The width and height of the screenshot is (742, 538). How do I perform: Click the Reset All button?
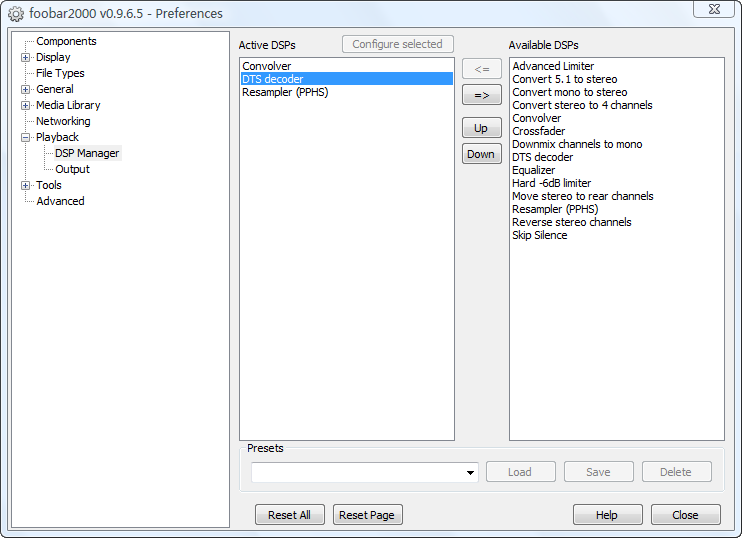tap(290, 515)
